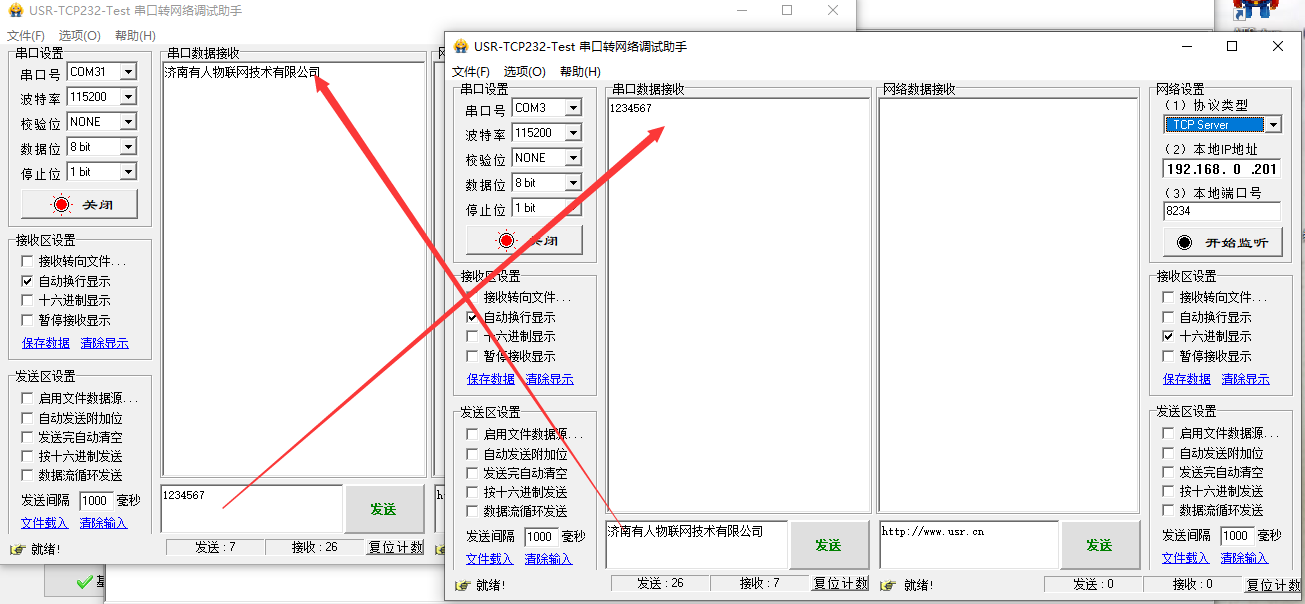1305x604 pixels.
Task: Open 选项(O) menu in back window
Action: pos(79,36)
